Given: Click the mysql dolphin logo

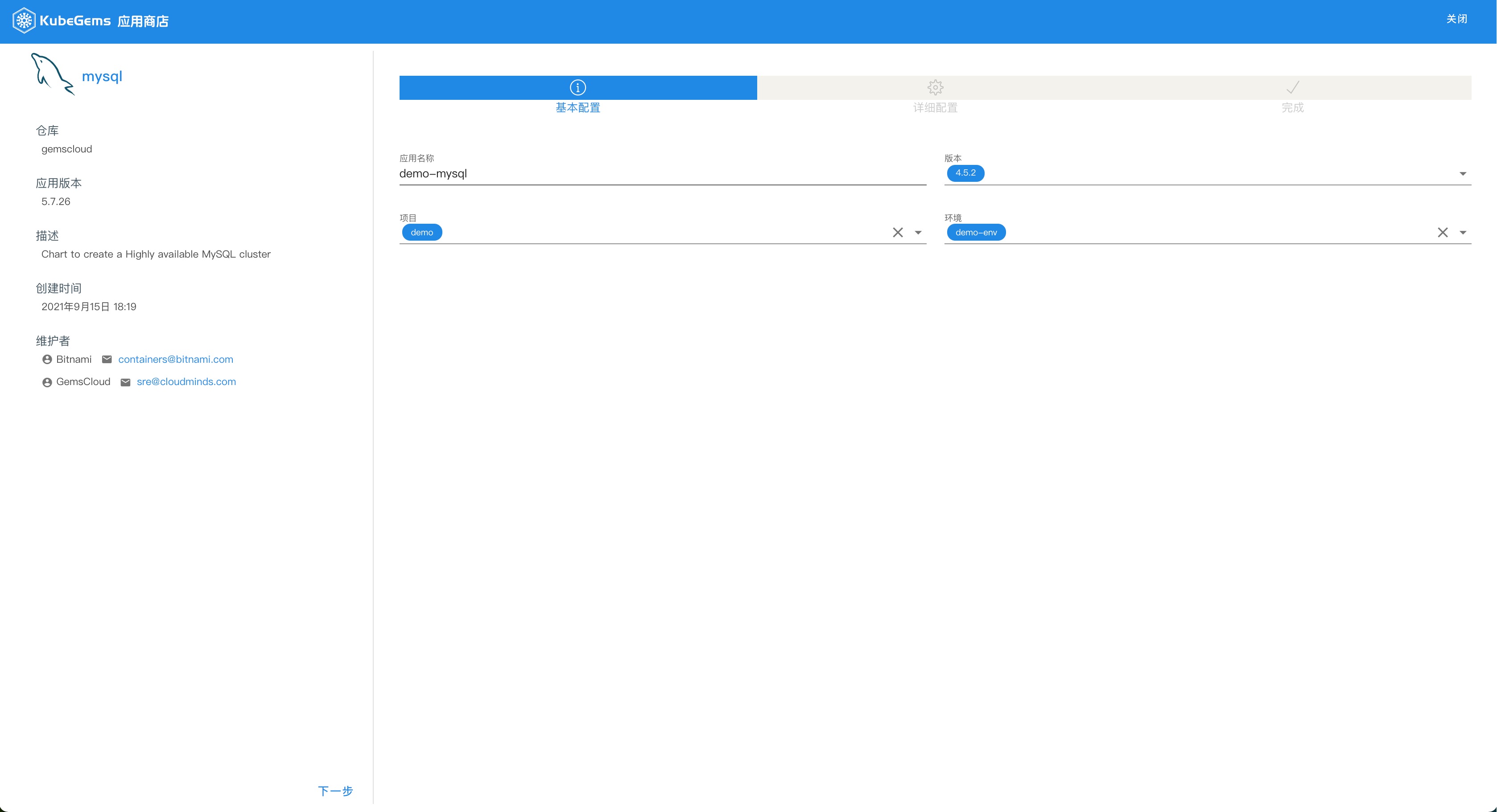Looking at the screenshot, I should coord(52,74).
